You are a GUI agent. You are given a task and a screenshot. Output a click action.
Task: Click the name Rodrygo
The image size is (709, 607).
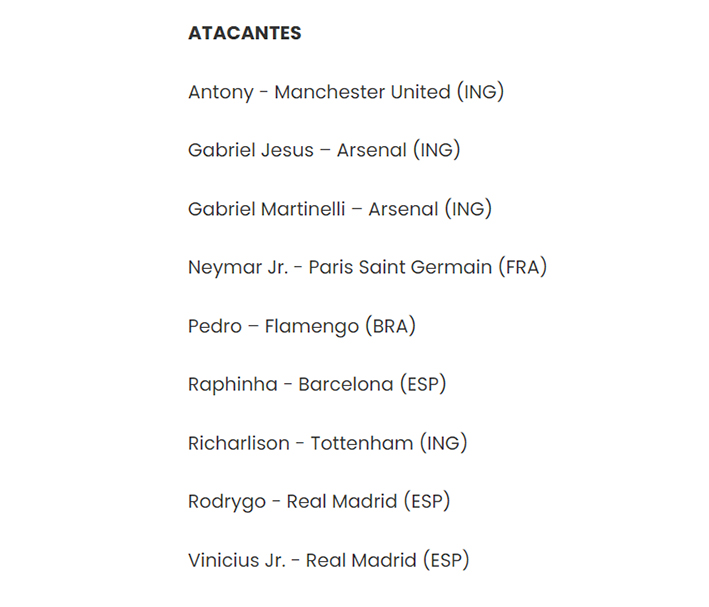(x=226, y=501)
